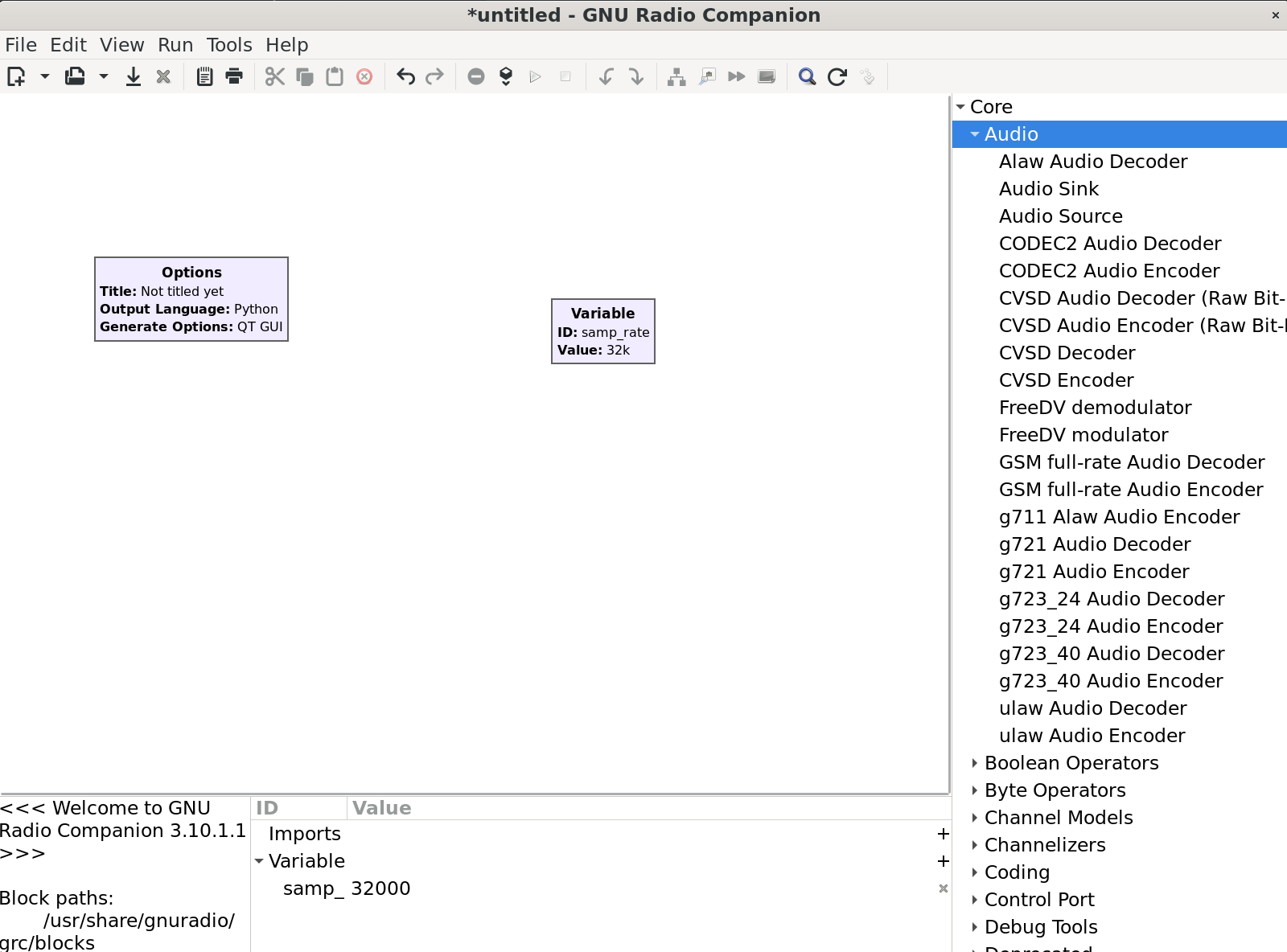Viewport: 1287px width, 952px height.
Task: Expand the Control Port category
Action: click(x=975, y=900)
